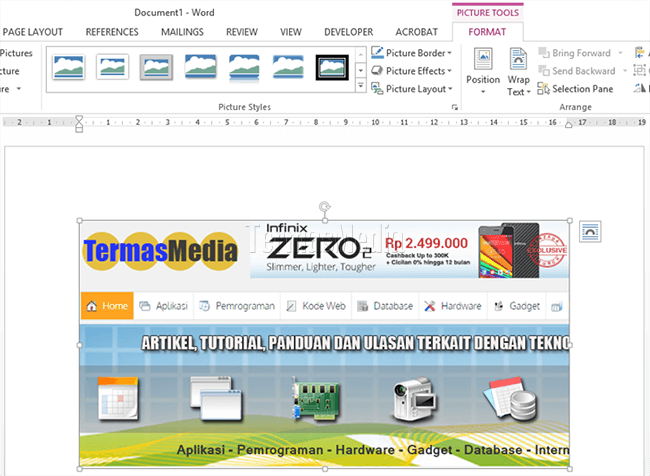Click the Picture Border pen icon

click(377, 52)
